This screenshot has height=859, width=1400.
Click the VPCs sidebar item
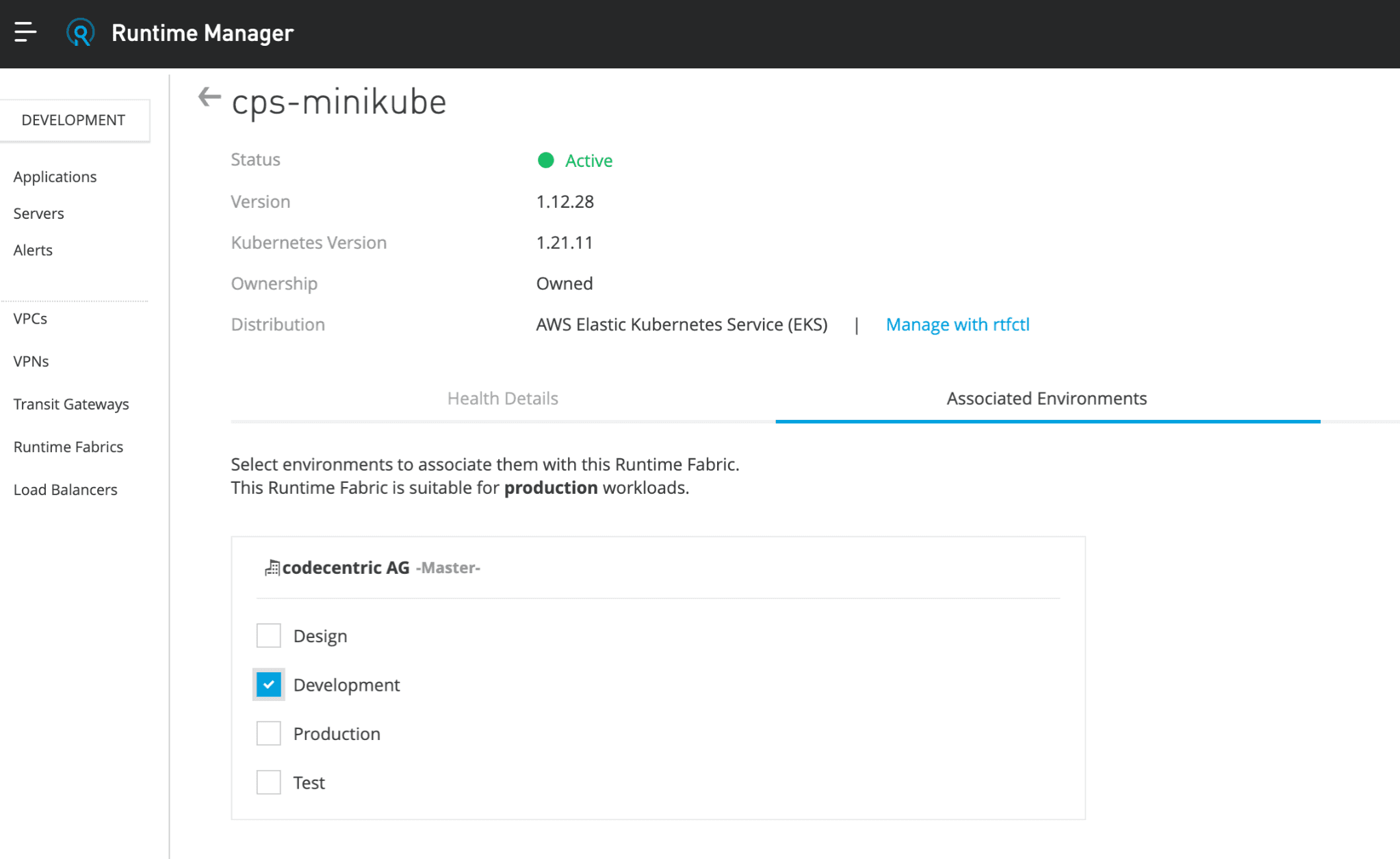30,318
